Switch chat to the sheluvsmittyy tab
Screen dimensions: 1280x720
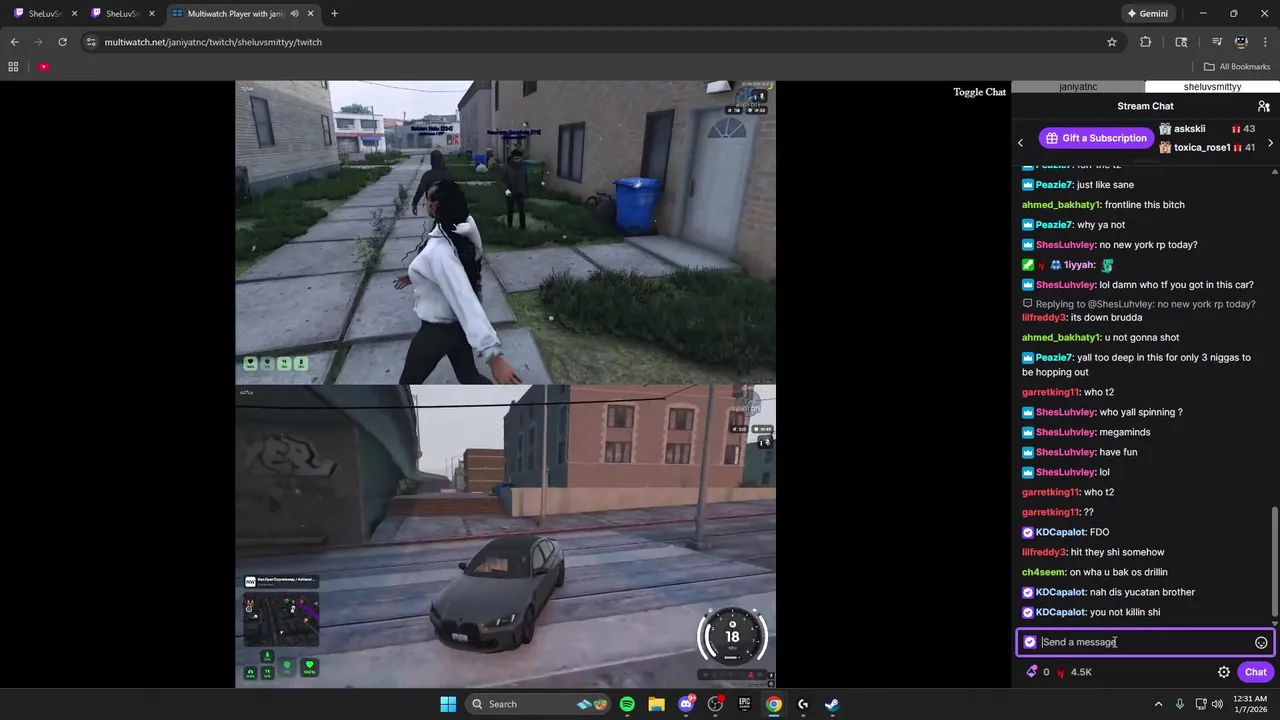(1212, 87)
